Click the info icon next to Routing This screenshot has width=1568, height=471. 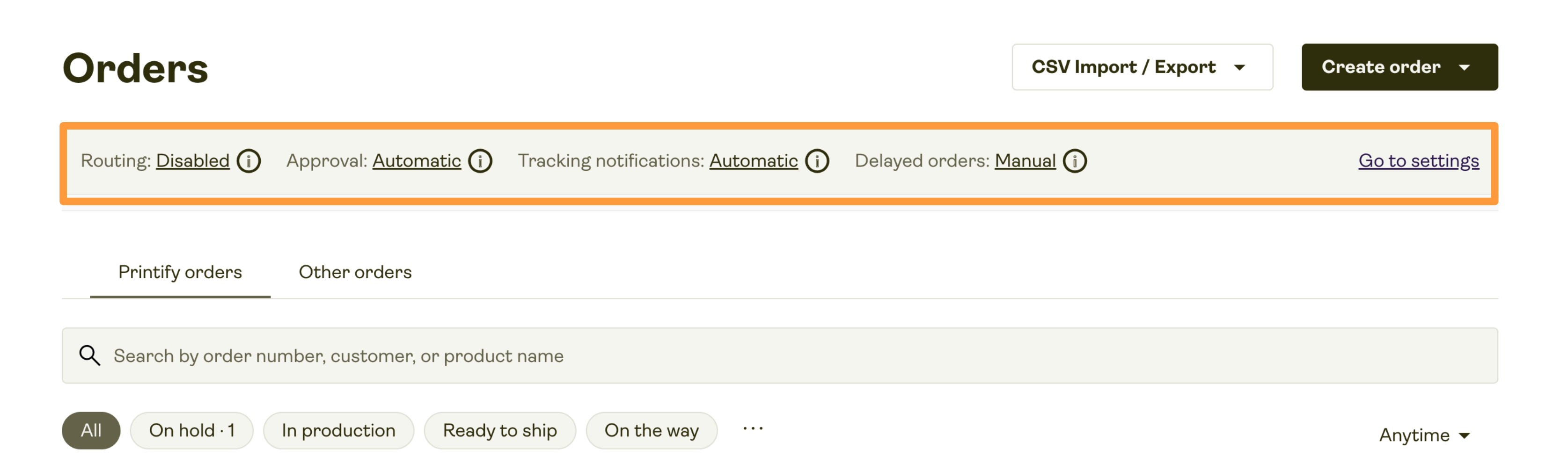[x=249, y=161]
